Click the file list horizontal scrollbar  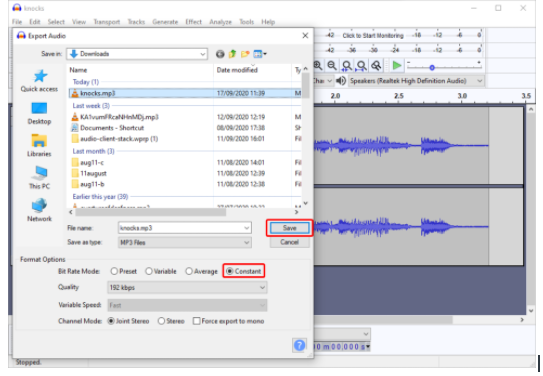[x=151, y=212]
